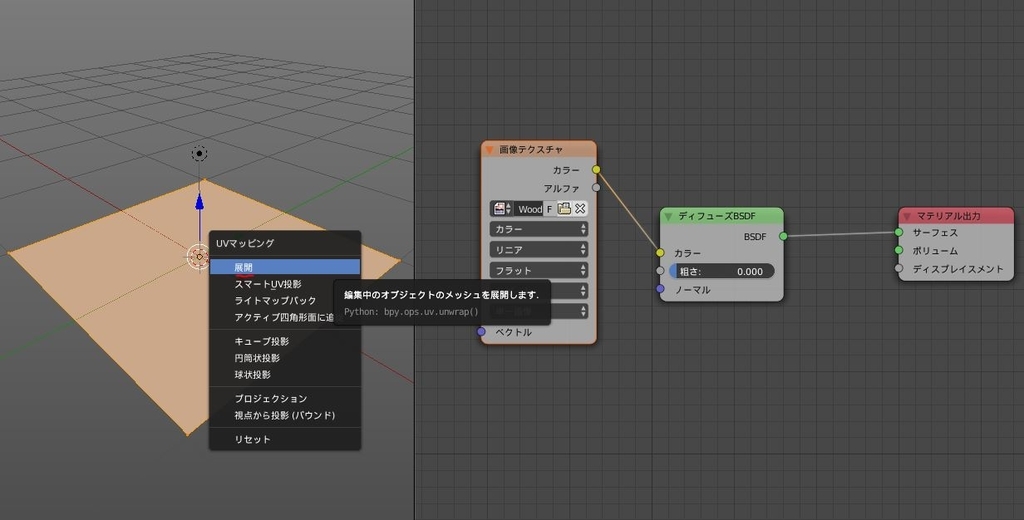Choose キューブ投影 from UV menu
Screen dimensions: 1024x520
tap(285, 341)
